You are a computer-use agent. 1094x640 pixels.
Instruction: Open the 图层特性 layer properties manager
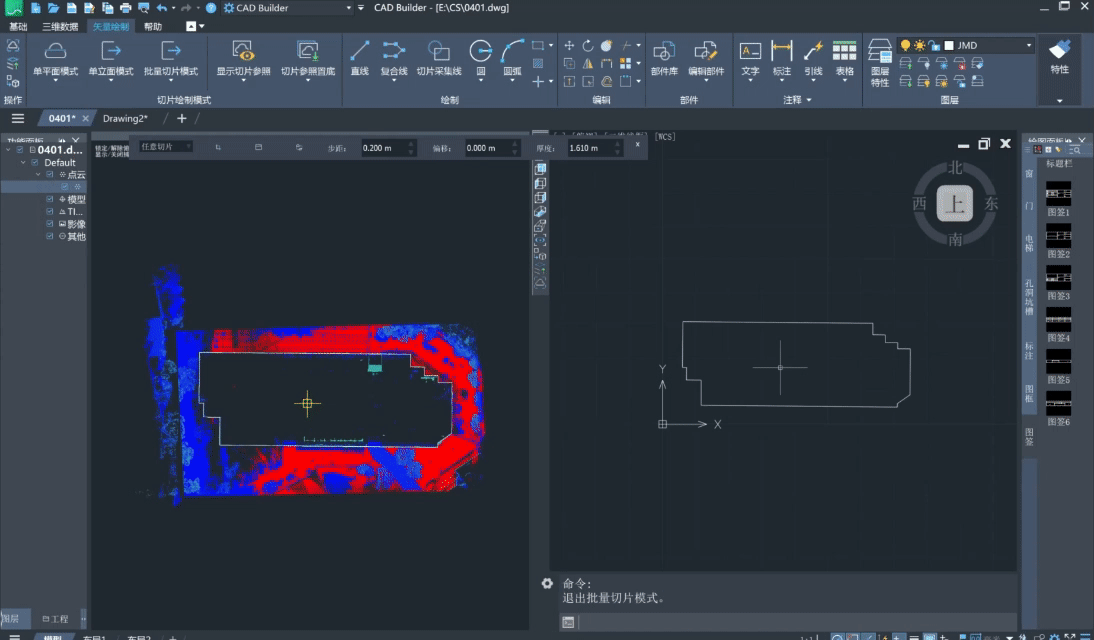(879, 53)
